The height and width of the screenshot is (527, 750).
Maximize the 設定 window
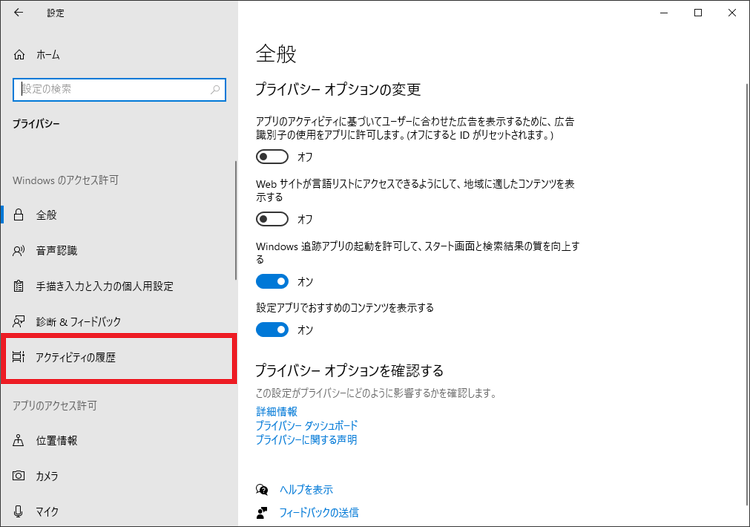[x=698, y=13]
